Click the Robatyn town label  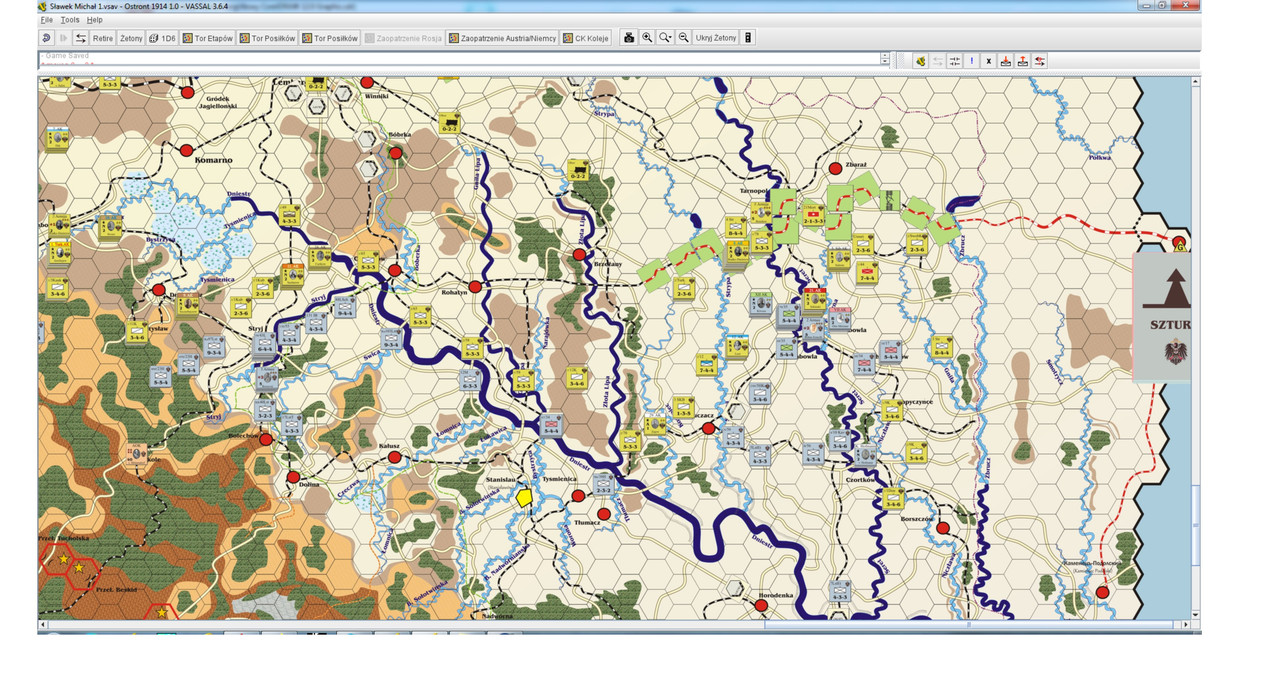(x=456, y=294)
